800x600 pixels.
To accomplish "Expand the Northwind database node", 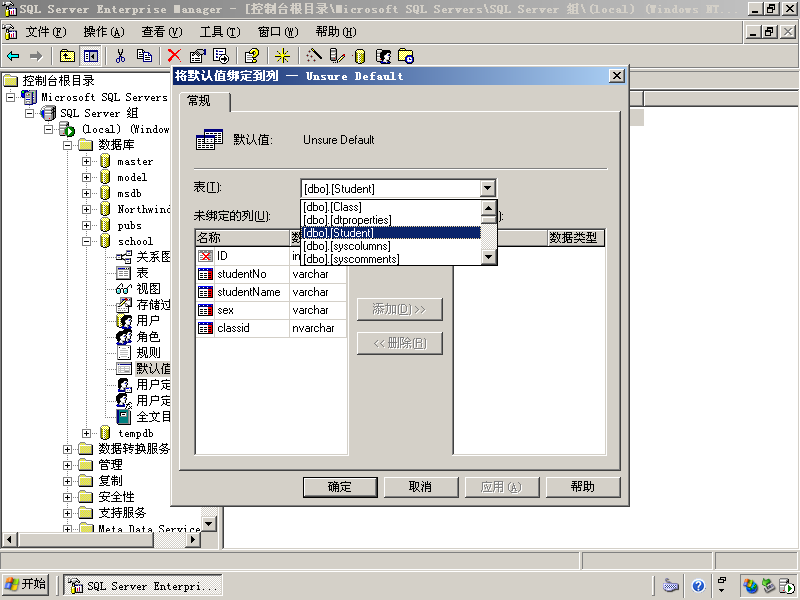I will point(87,209).
